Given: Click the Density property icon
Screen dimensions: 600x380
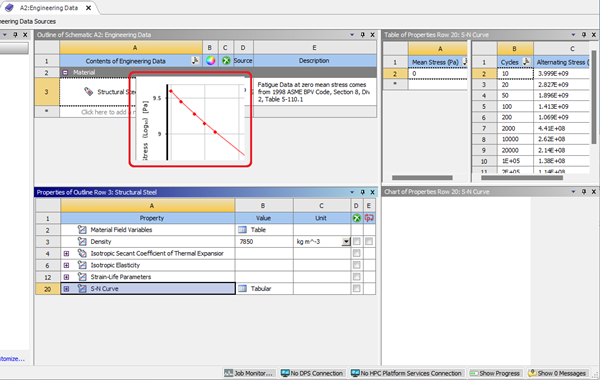Looking at the screenshot, I should (x=82, y=241).
